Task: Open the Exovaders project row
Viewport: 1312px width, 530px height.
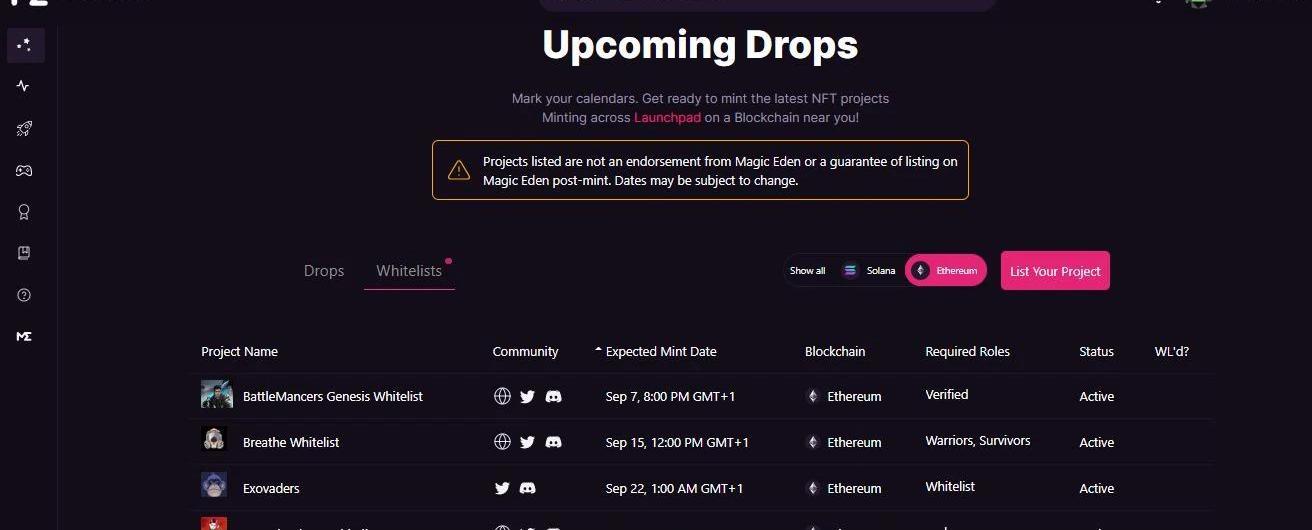Action: tap(271, 489)
